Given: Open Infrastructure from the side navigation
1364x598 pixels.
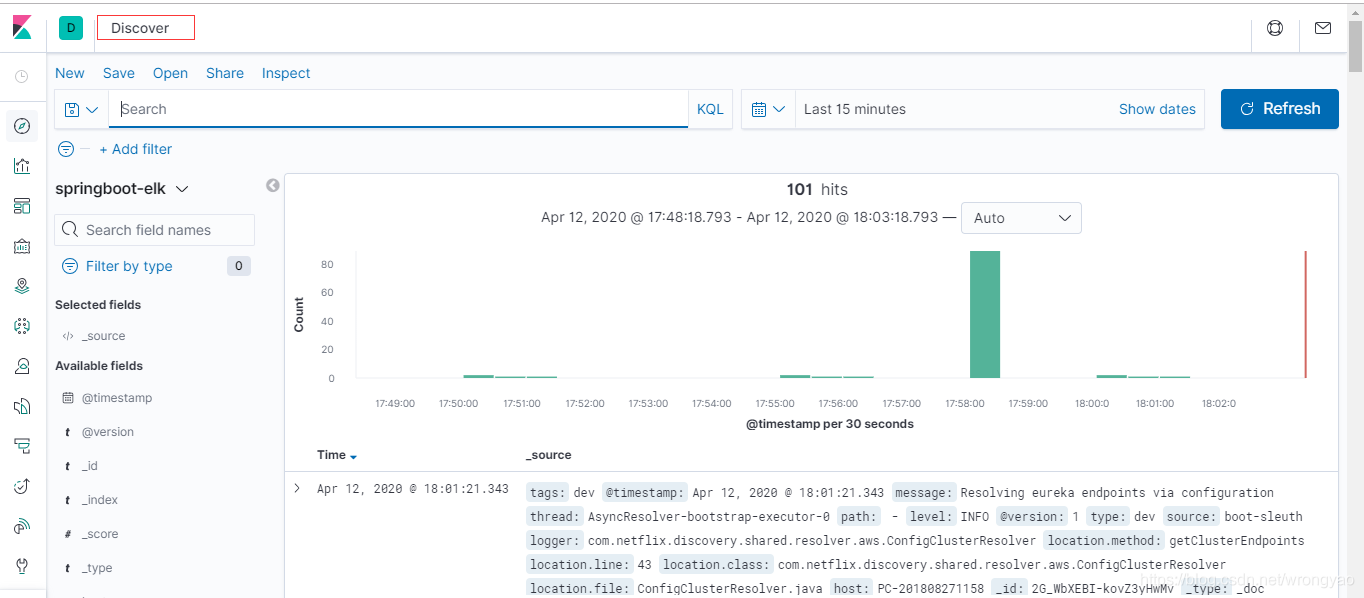Looking at the screenshot, I should (22, 366).
